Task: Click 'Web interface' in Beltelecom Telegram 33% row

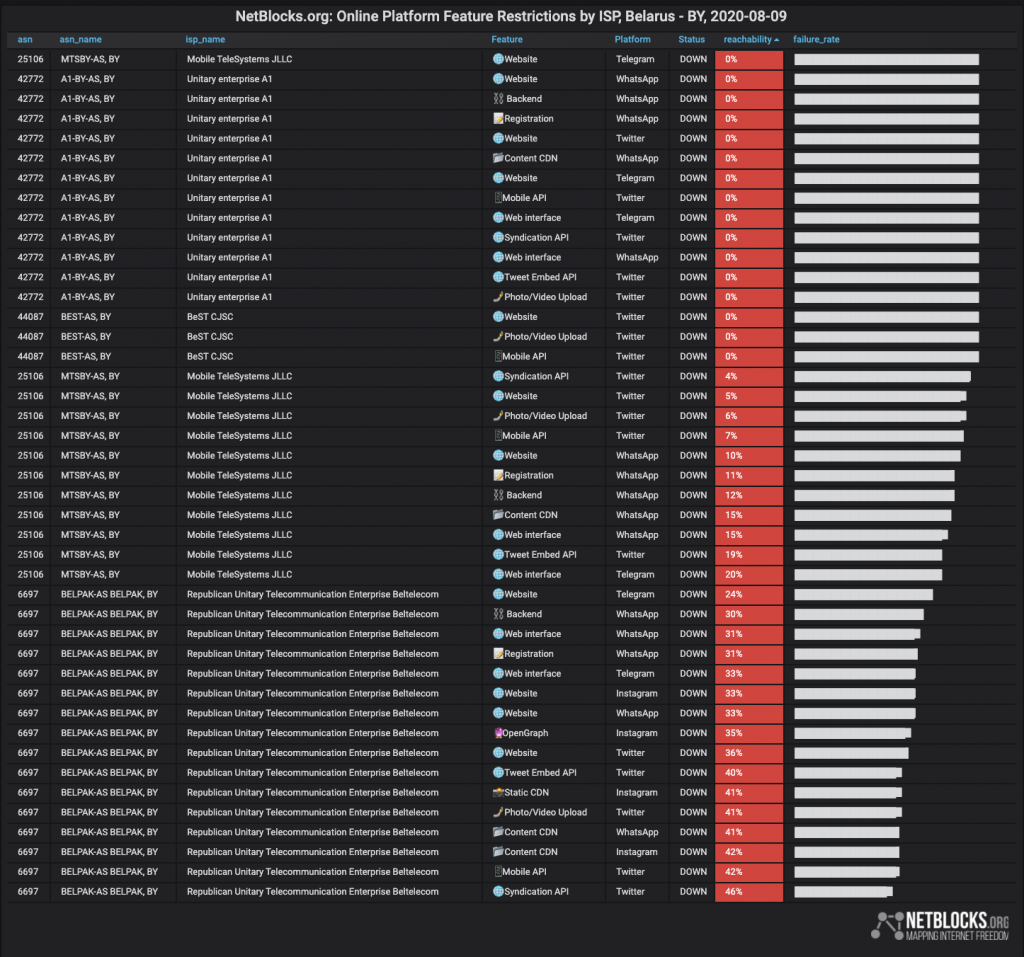Action: 532,673
